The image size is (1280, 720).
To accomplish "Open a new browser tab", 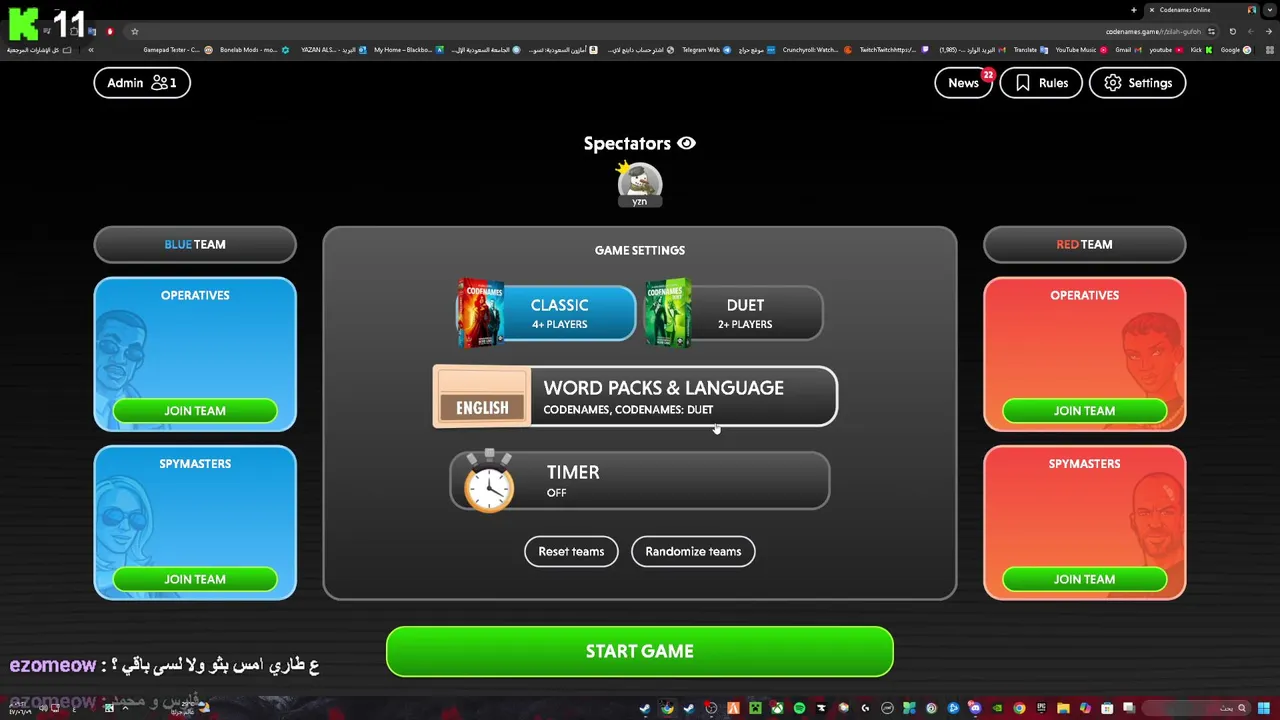I will pos(1133,10).
